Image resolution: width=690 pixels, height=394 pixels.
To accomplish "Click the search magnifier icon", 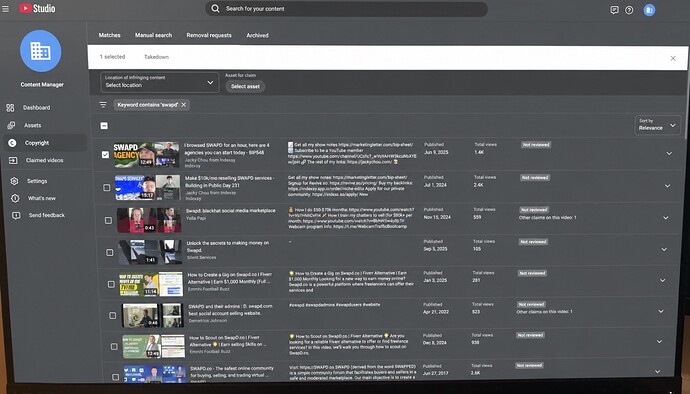I will [x=215, y=8].
